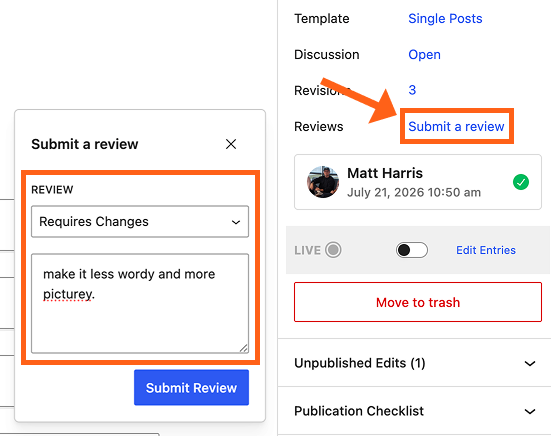Close the Submit a review popup
Screen dimensions: 551x436
(x=231, y=144)
